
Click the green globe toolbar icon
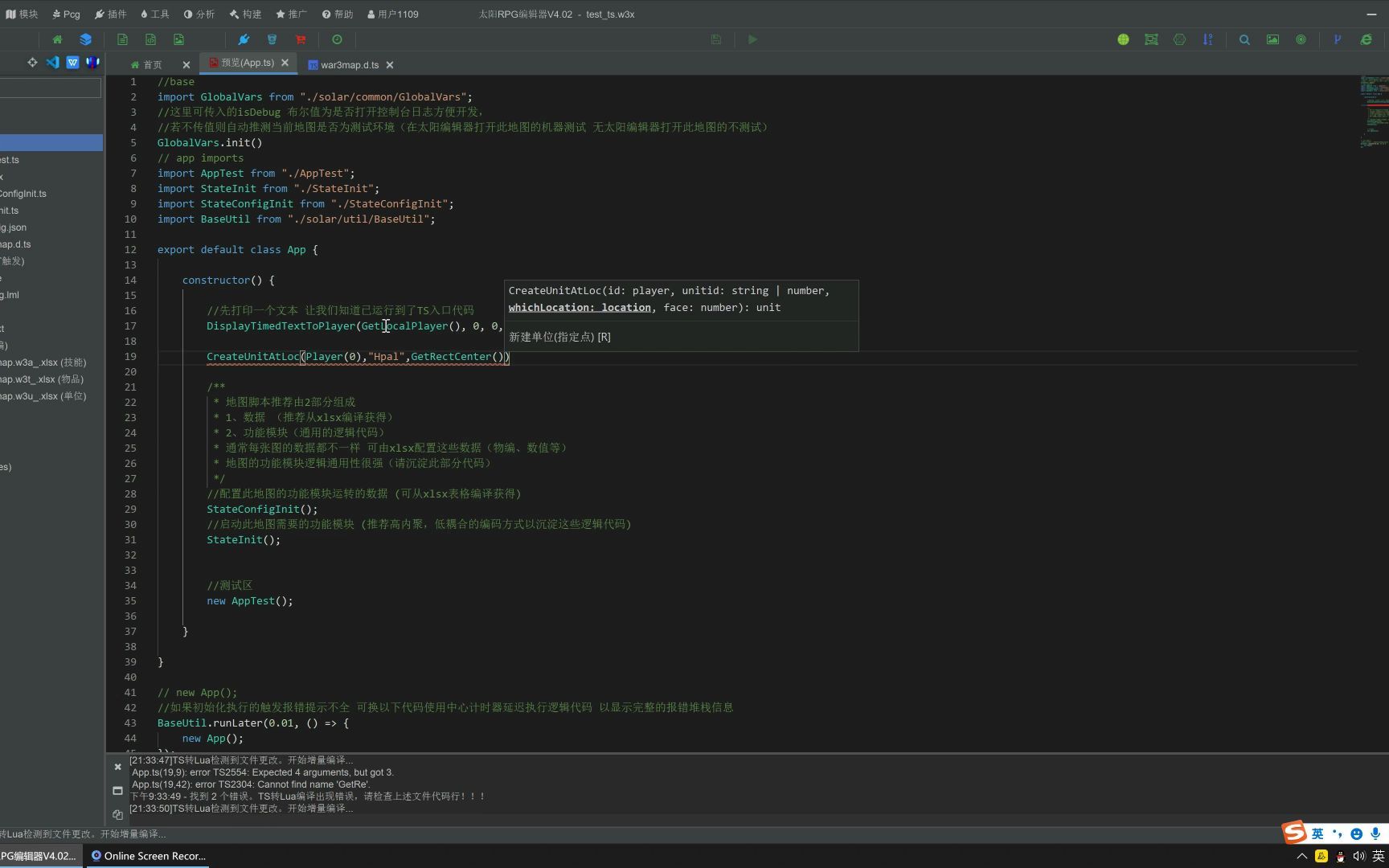1123,39
